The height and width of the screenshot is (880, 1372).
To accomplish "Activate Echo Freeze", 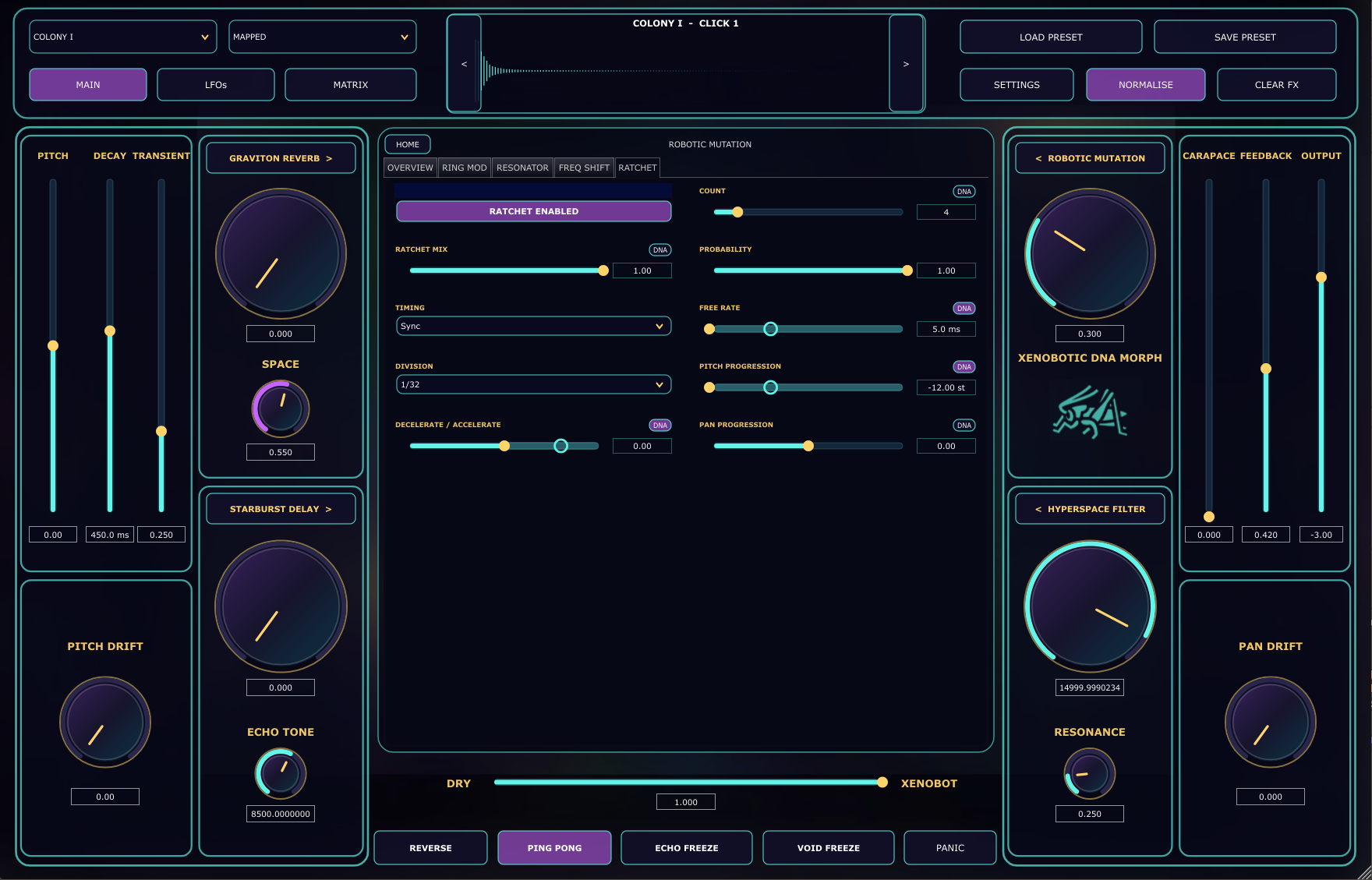I will (687, 848).
